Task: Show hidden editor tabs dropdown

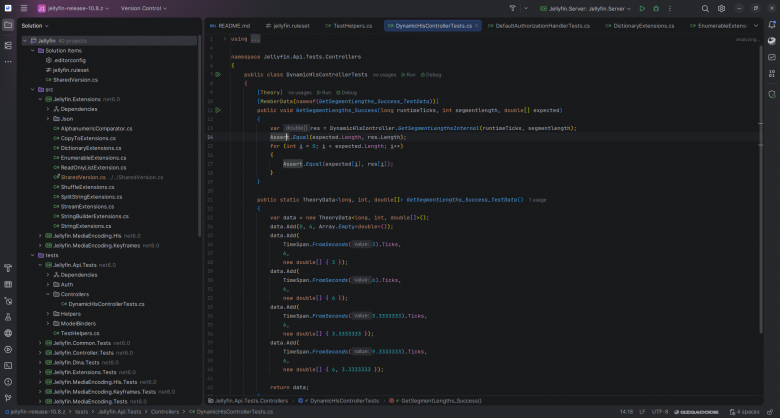Action: pos(756,25)
